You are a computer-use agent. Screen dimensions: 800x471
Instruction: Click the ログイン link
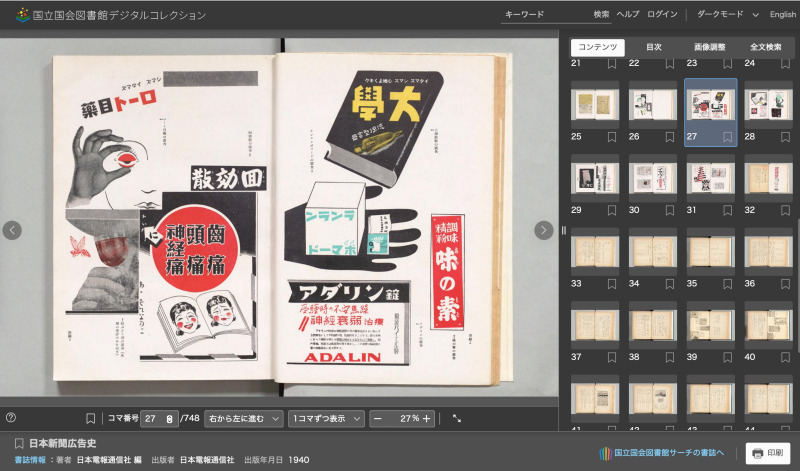[x=662, y=14]
